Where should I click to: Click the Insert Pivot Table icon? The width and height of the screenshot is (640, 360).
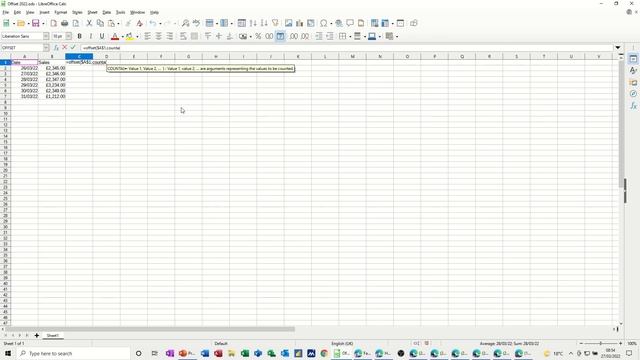(311, 23)
